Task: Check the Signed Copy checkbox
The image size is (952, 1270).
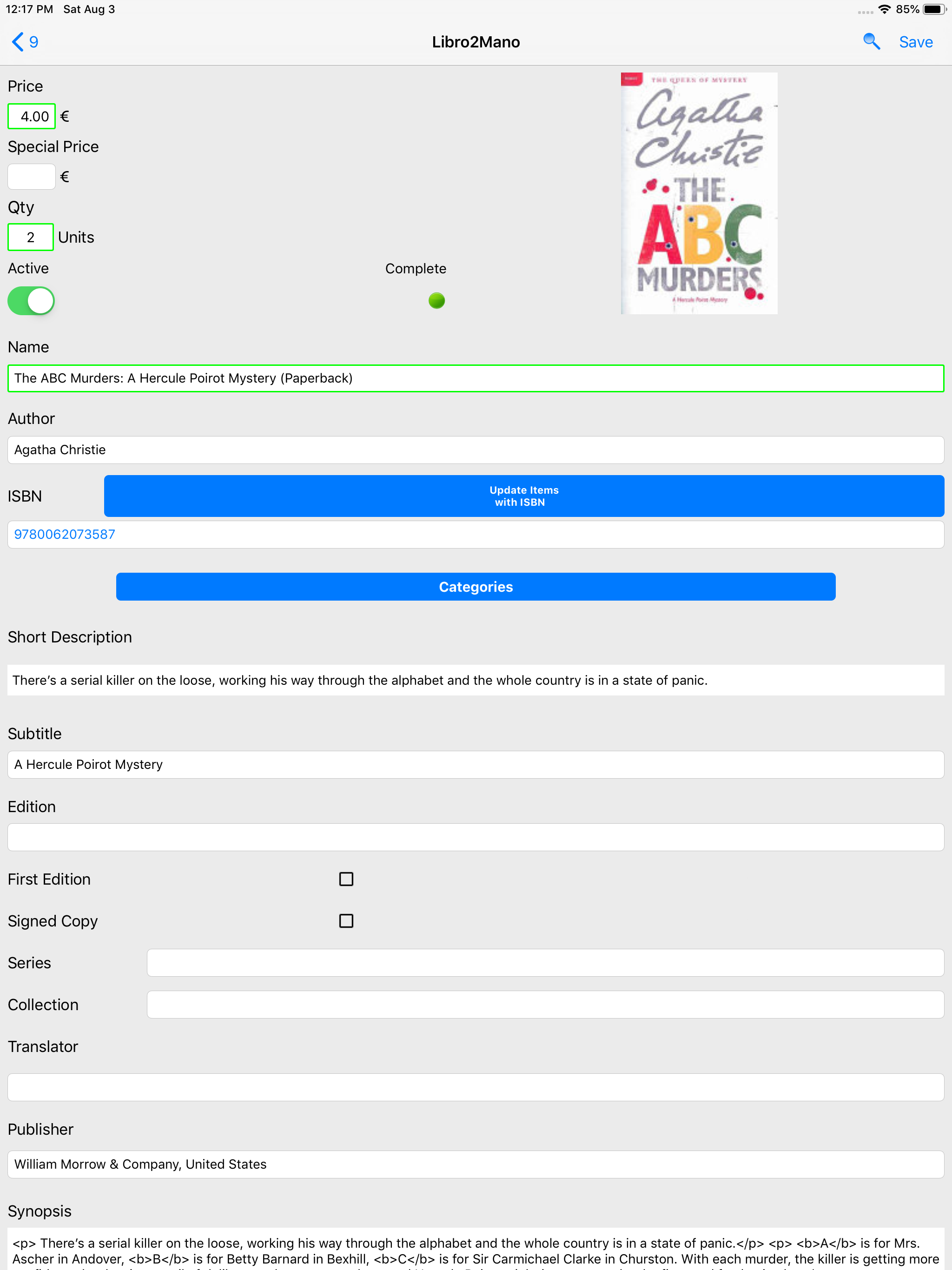Action: click(346, 921)
